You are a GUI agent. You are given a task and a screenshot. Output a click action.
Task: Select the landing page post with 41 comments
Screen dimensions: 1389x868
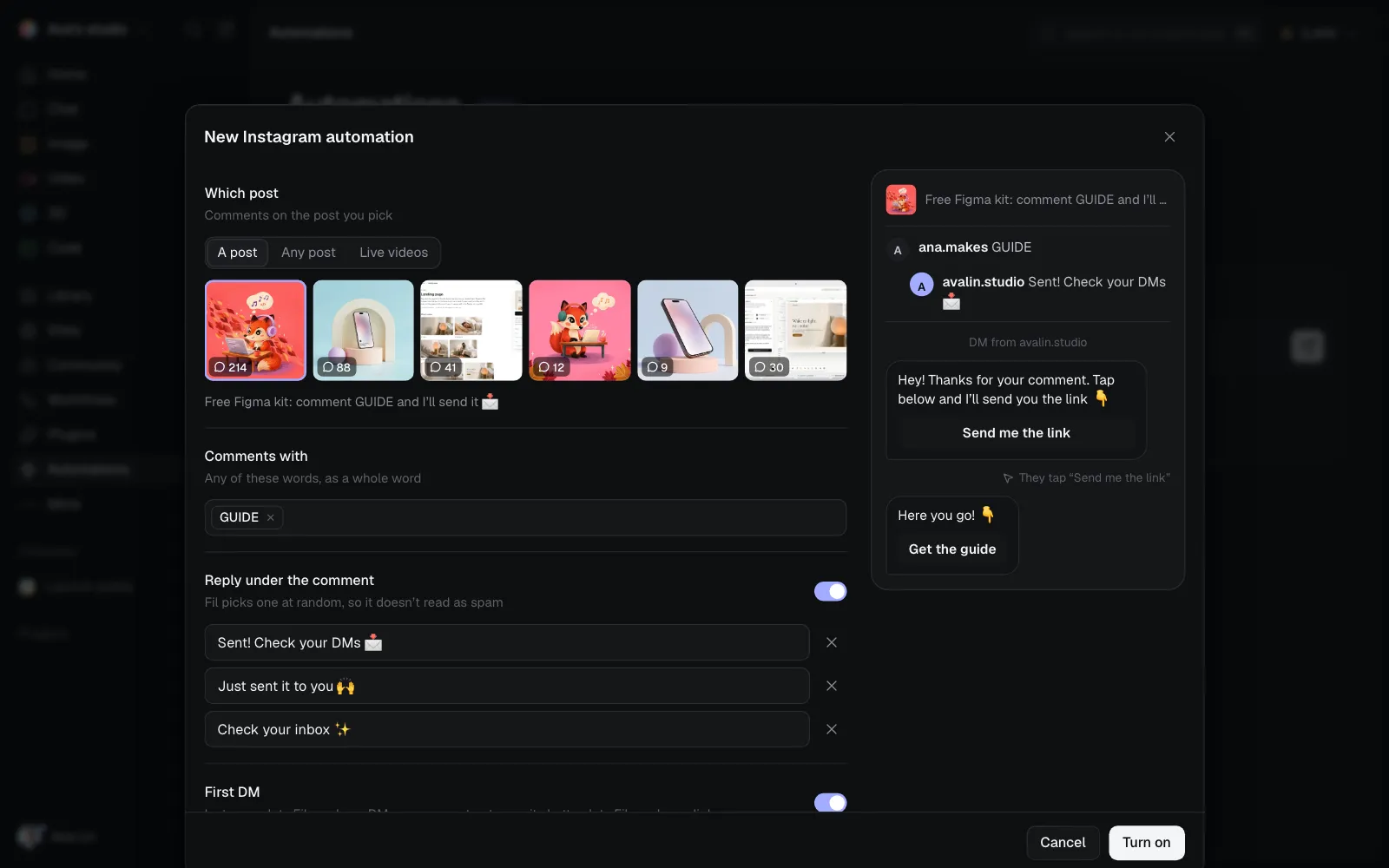pyautogui.click(x=471, y=330)
